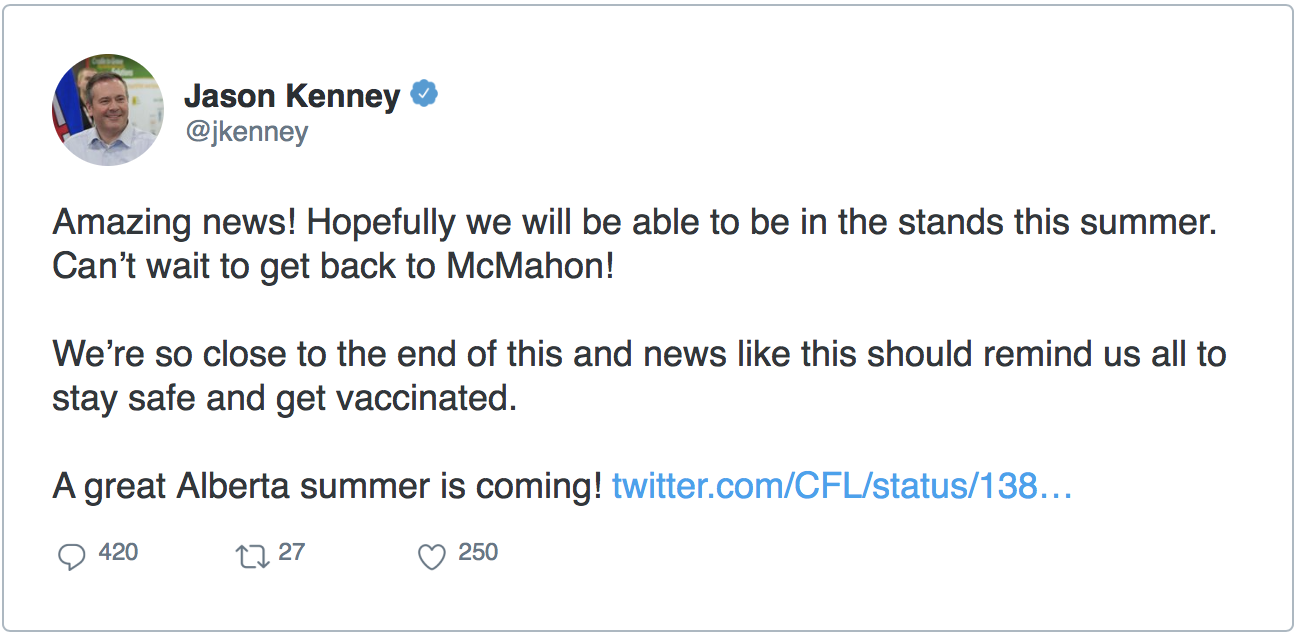The height and width of the screenshot is (634, 1304).
Task: Click the 250 likes count
Action: pos(477,553)
